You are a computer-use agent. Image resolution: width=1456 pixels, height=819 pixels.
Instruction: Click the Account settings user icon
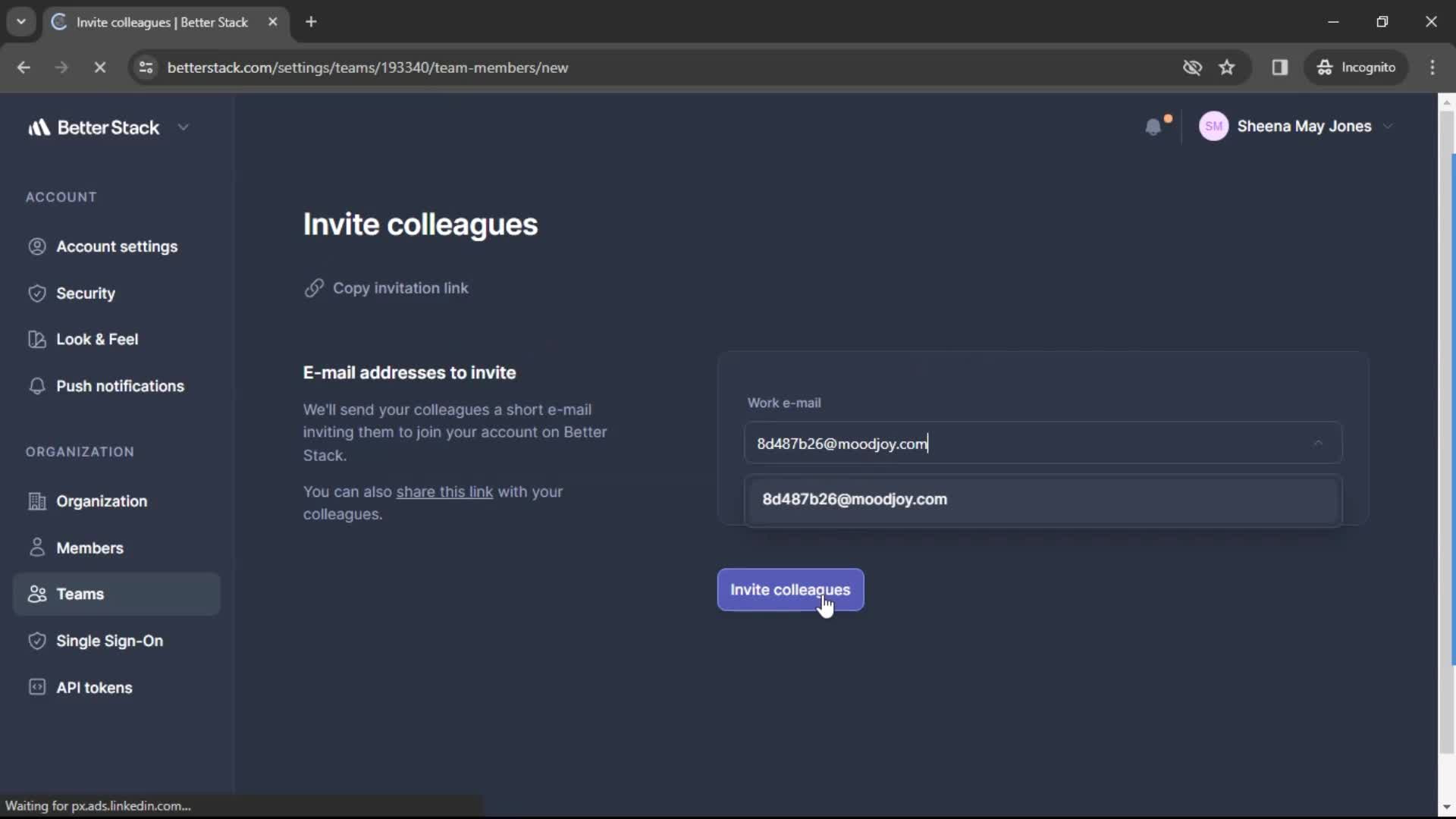pos(37,246)
